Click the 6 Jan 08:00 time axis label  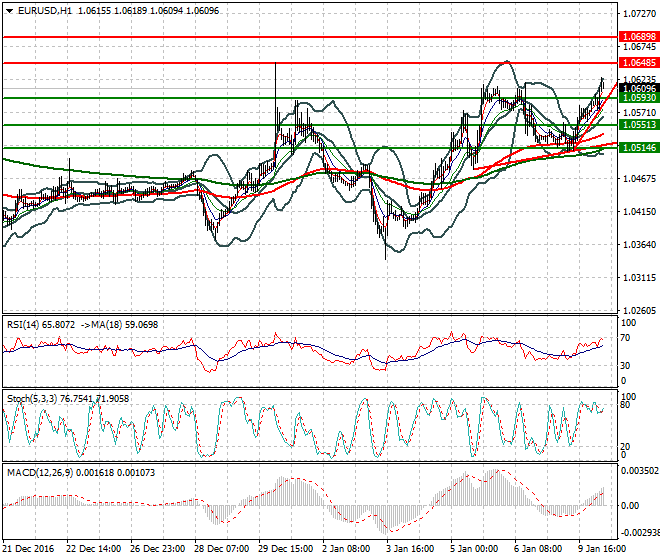tap(538, 549)
